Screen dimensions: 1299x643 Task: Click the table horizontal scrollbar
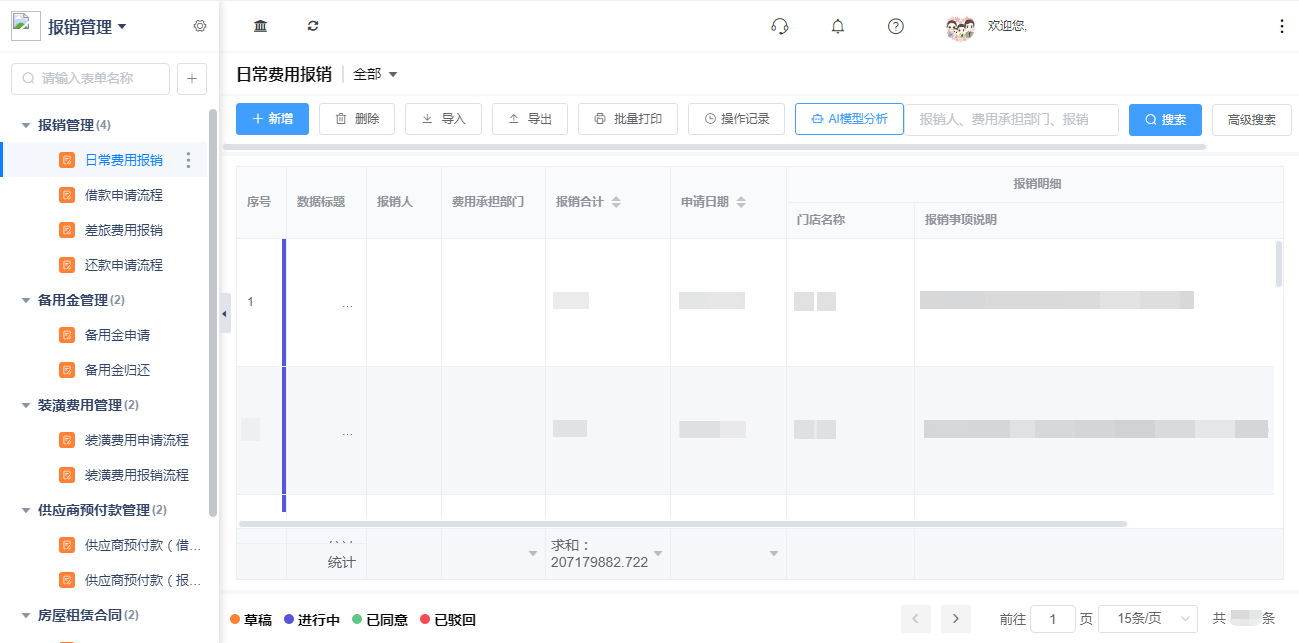point(682,523)
